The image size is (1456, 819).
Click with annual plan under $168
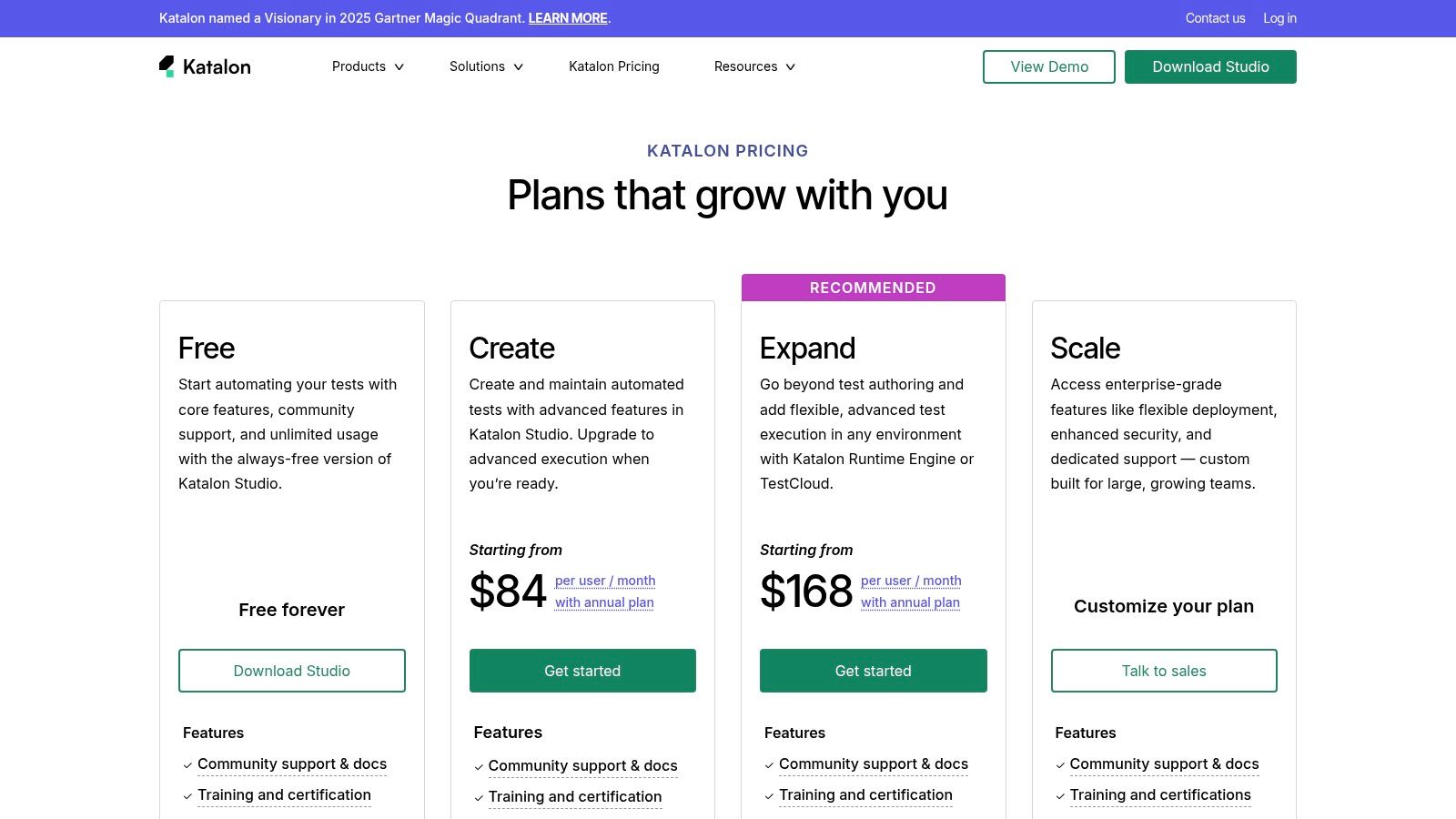coord(910,602)
